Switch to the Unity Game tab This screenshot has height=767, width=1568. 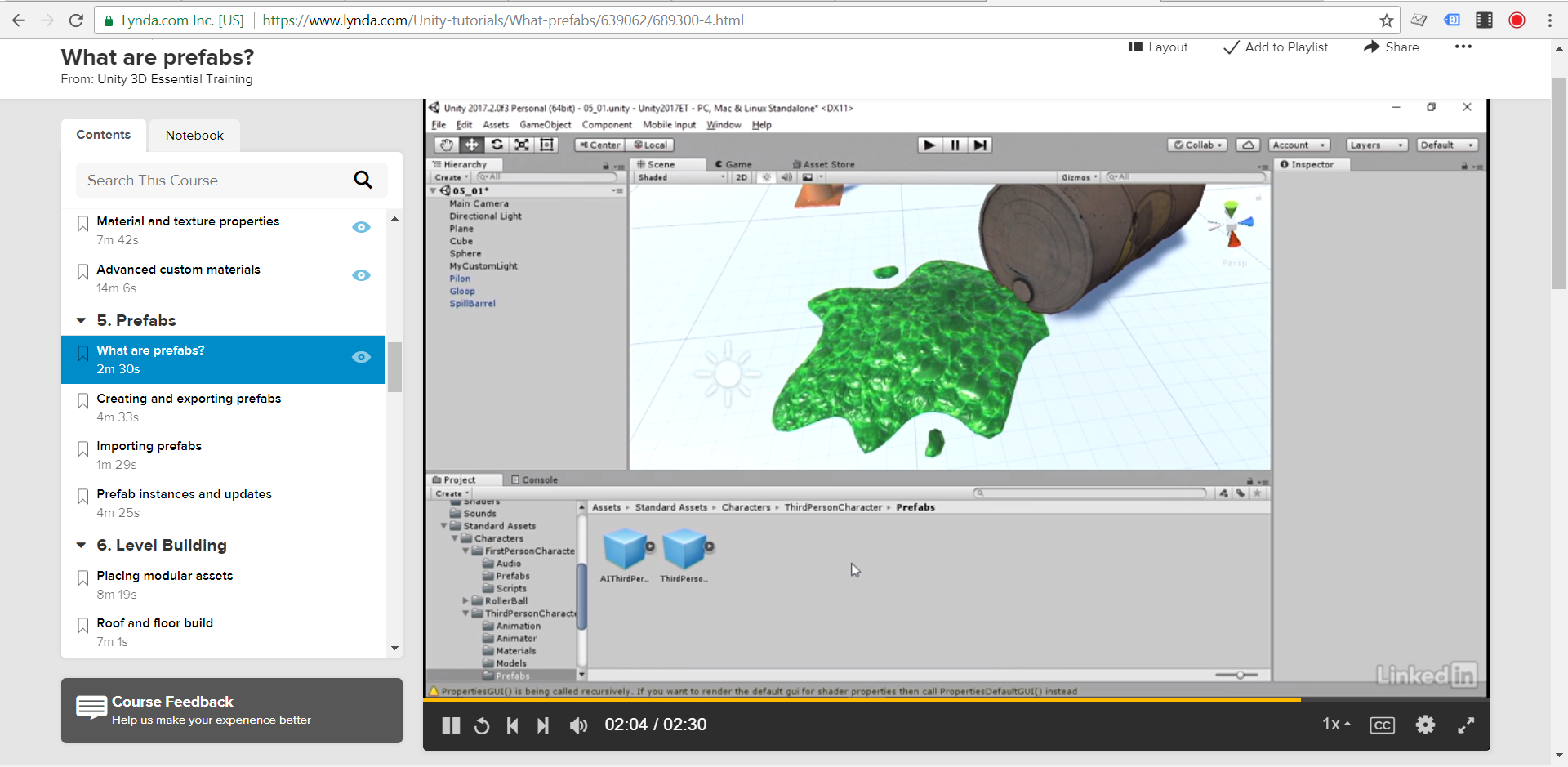point(733,164)
